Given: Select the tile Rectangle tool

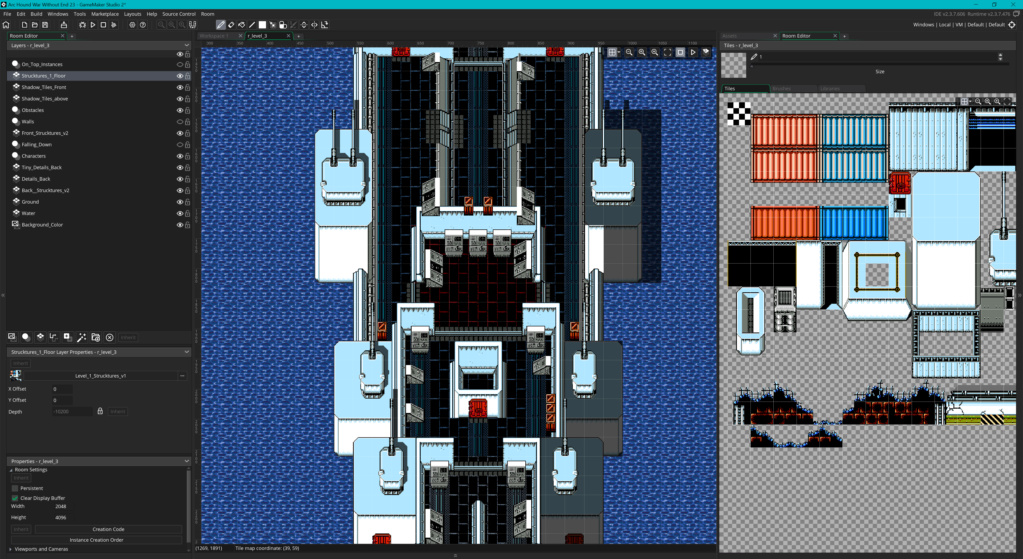Looking at the screenshot, I should point(262,25).
